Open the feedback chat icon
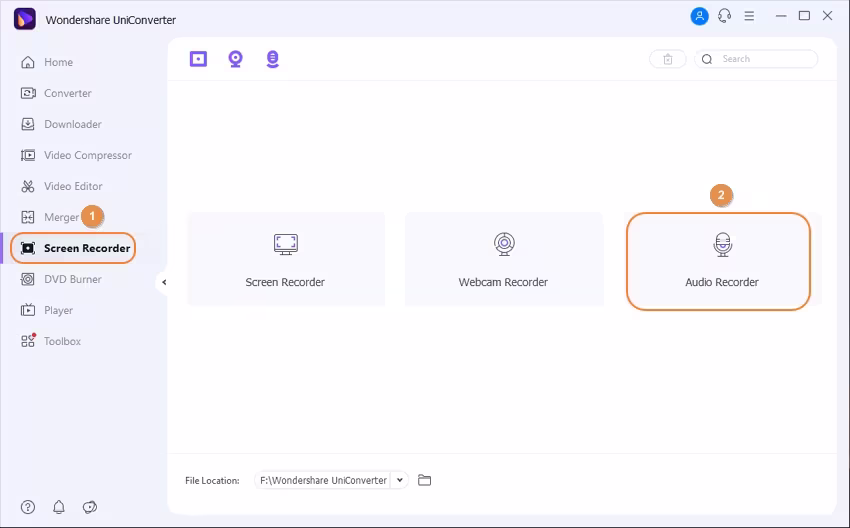Viewport: 850px width, 528px height. [x=90, y=507]
